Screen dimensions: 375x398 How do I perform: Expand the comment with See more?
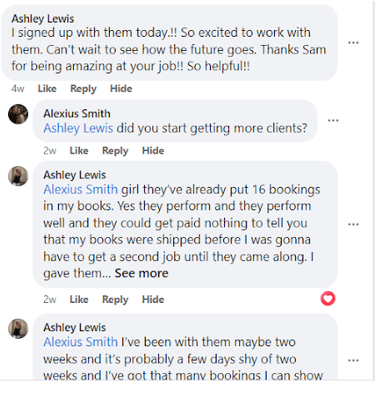141,273
